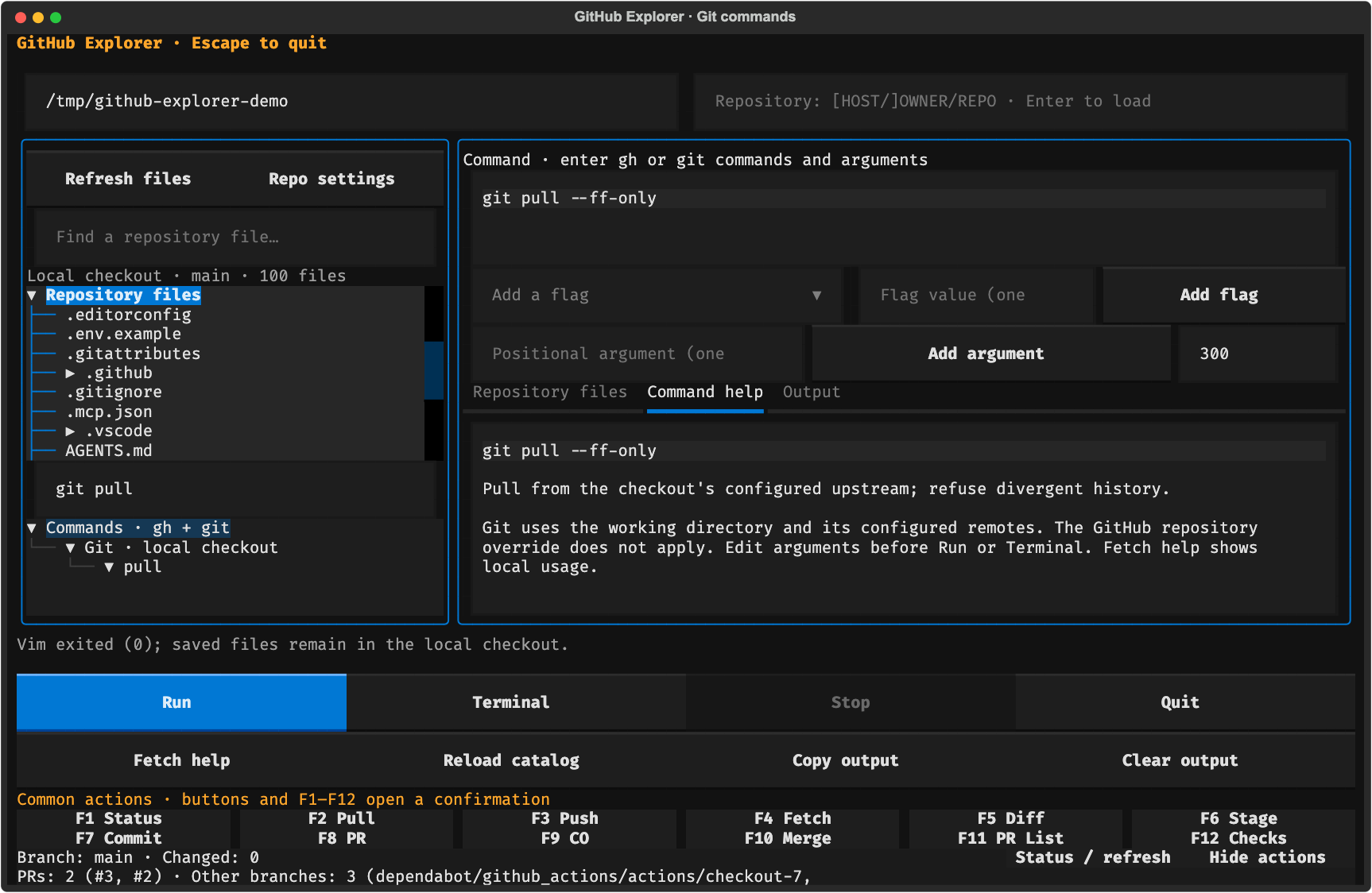Click Clear output
This screenshot has height=893, width=1372.
[x=1180, y=760]
